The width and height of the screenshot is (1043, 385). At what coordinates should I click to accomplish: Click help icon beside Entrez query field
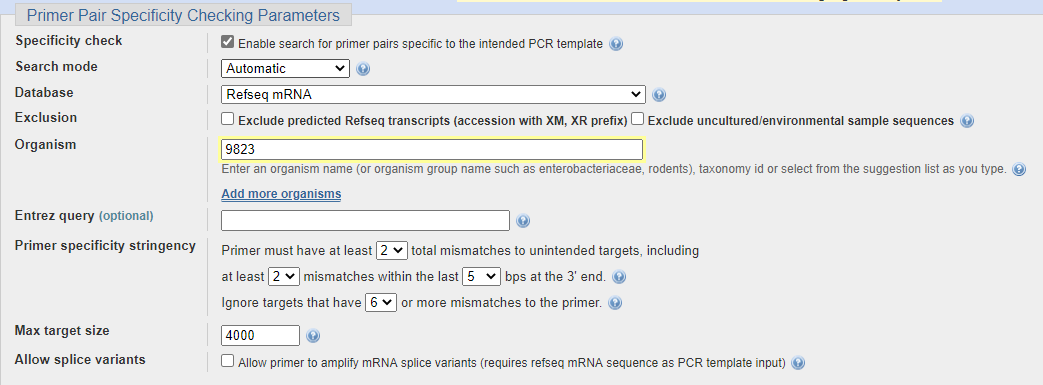point(523,221)
